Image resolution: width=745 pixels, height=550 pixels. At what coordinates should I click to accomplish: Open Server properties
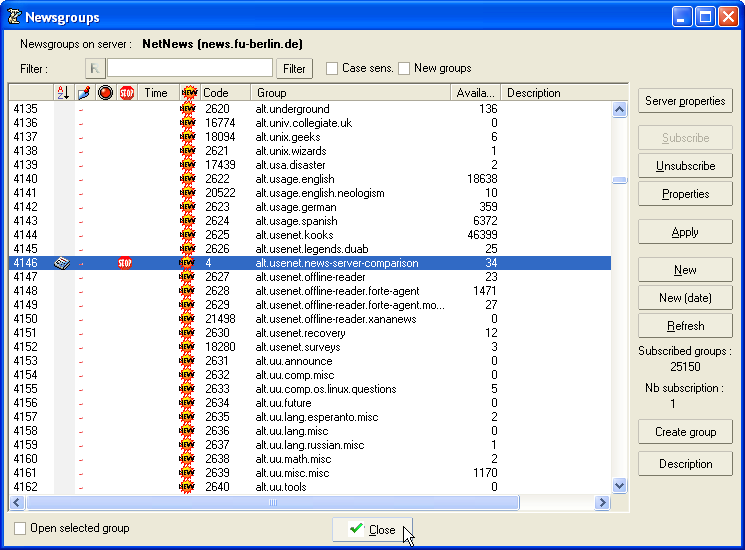click(x=685, y=101)
